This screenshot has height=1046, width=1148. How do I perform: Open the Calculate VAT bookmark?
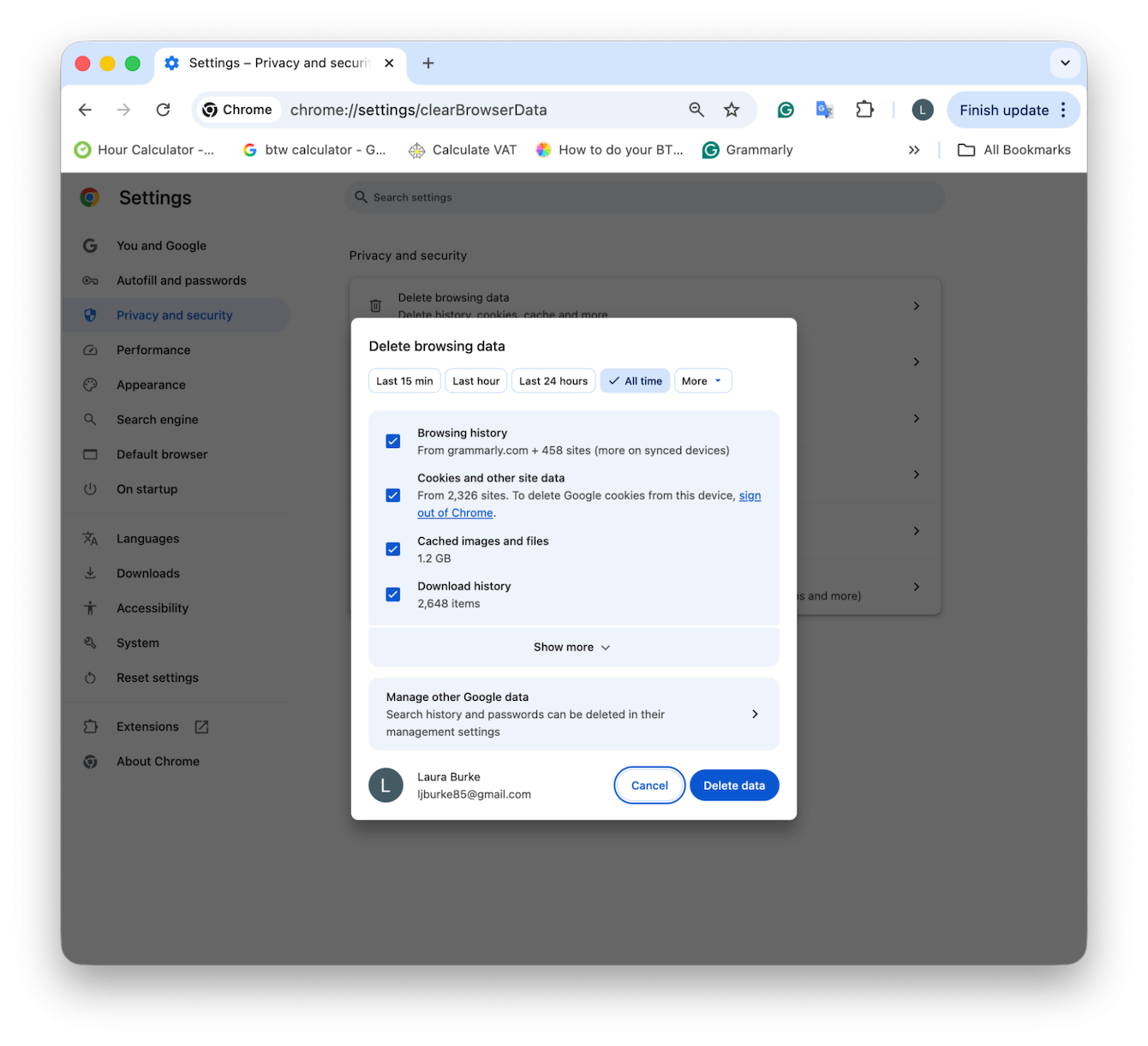tap(463, 149)
